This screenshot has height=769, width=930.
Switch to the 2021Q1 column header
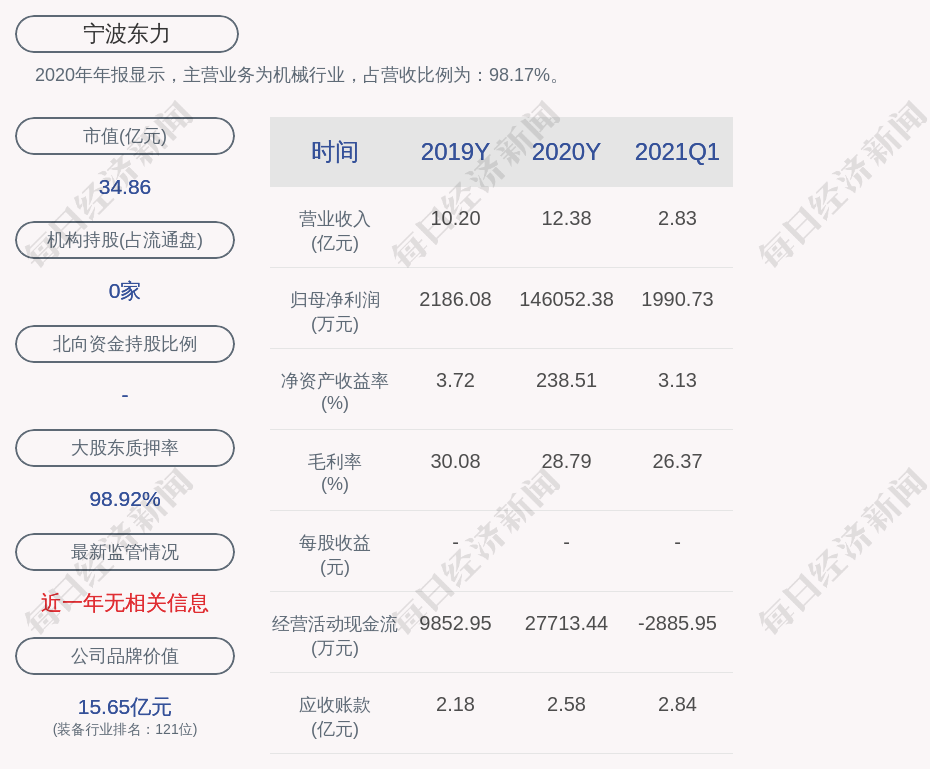(x=677, y=152)
